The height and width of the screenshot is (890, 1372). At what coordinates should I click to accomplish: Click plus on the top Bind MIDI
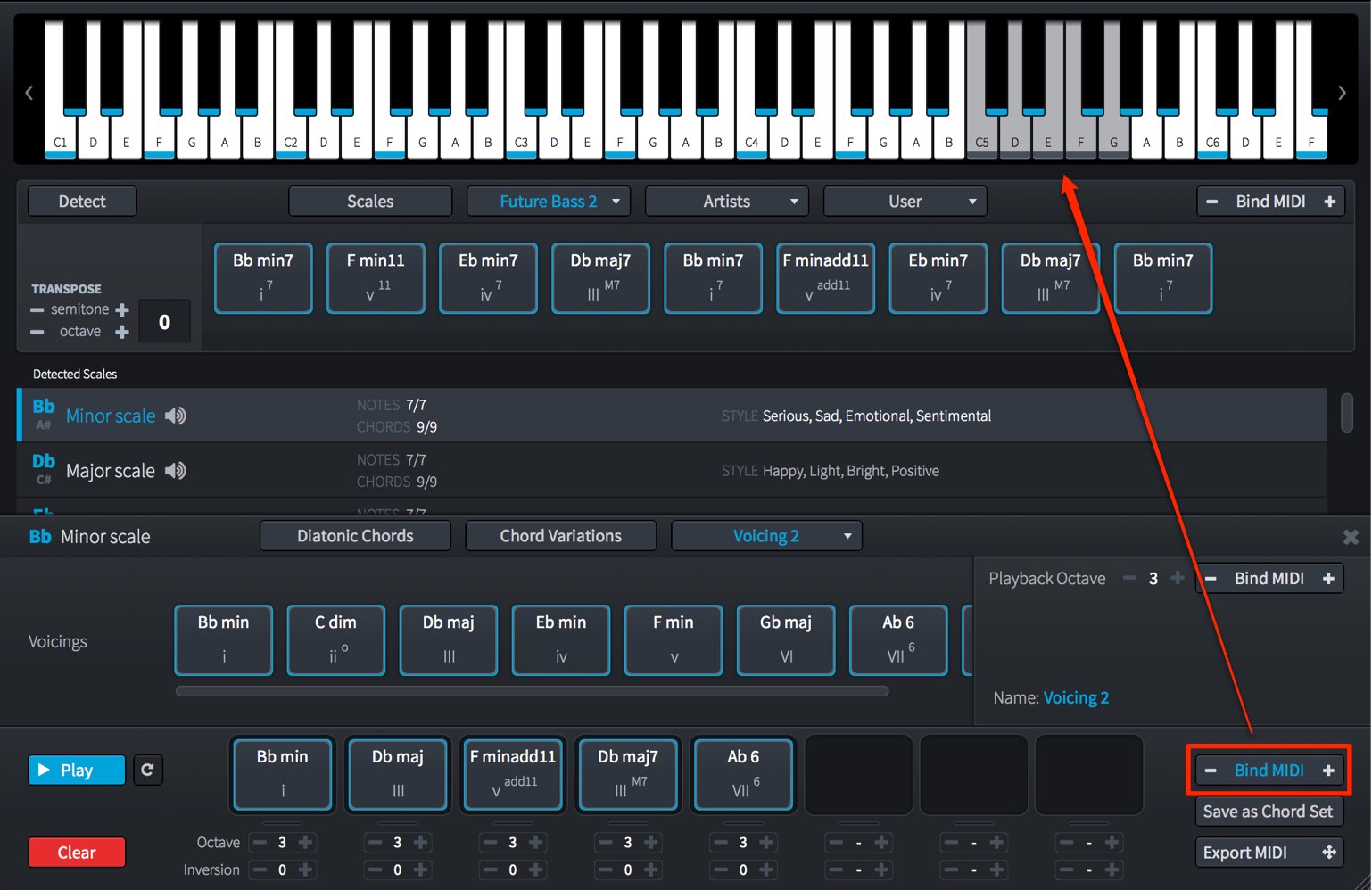tap(1329, 202)
